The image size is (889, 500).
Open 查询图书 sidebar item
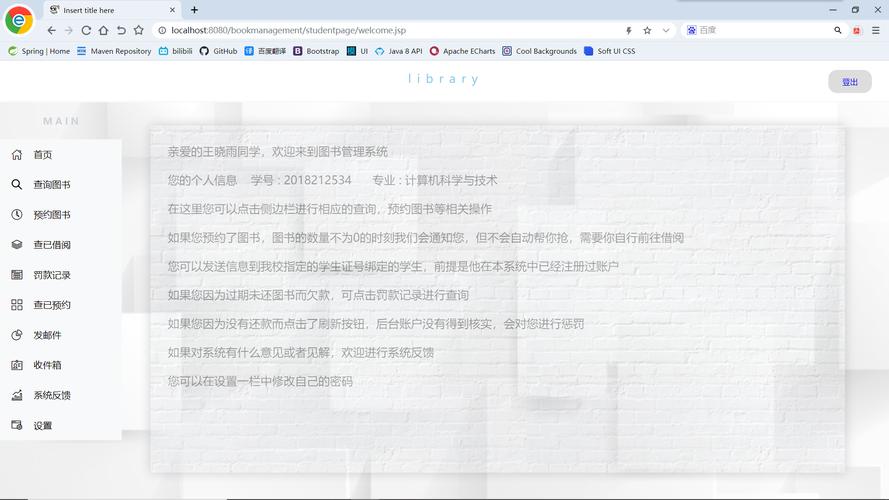pos(61,184)
